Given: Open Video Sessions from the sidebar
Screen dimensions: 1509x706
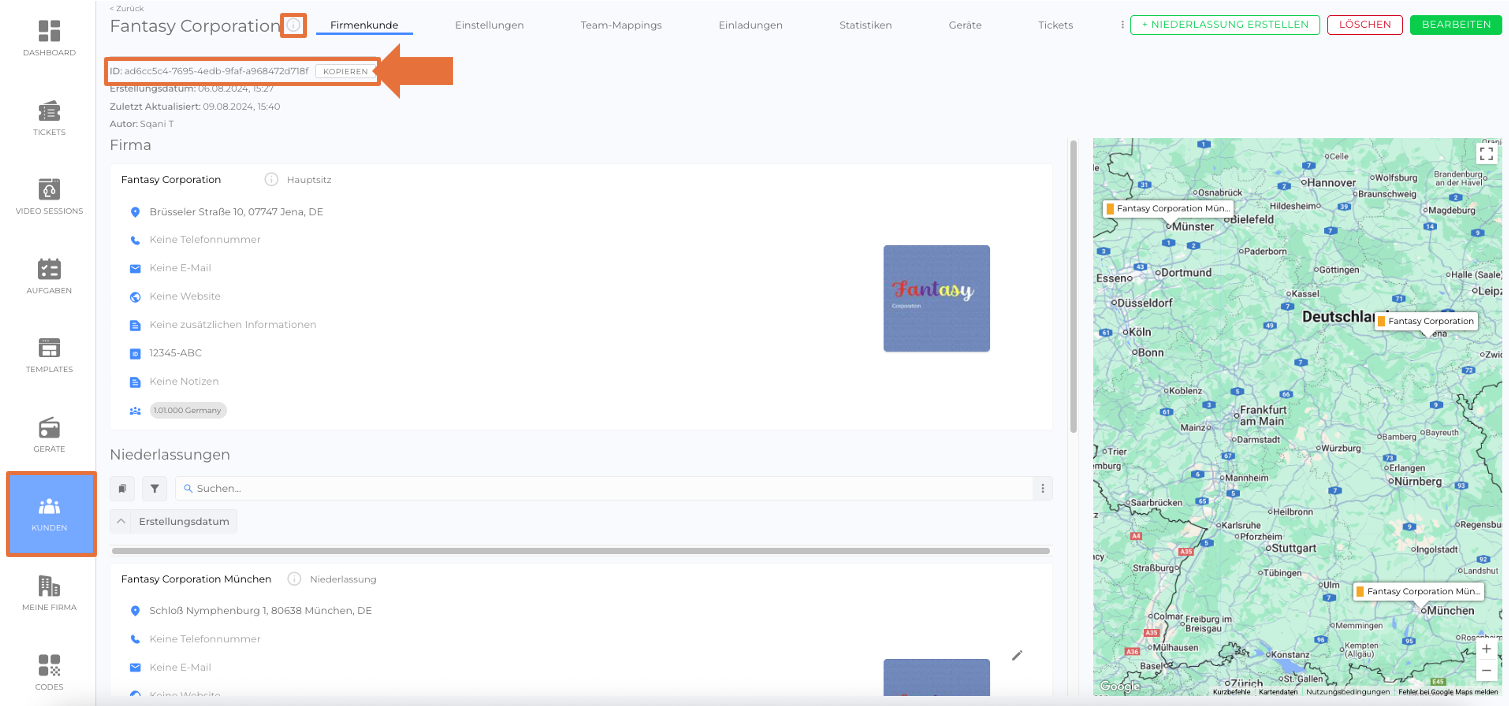Looking at the screenshot, I should tap(49, 196).
